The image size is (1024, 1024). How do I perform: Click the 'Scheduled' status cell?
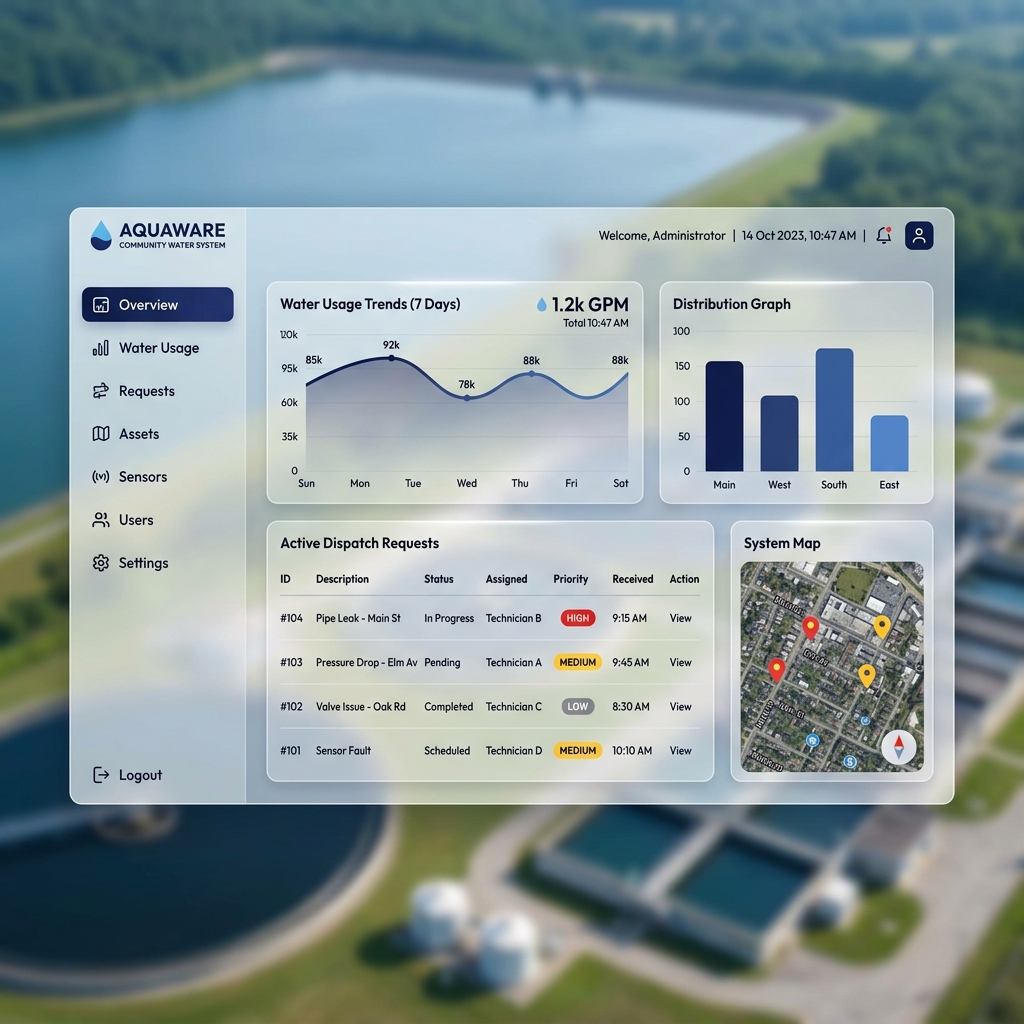click(x=447, y=751)
